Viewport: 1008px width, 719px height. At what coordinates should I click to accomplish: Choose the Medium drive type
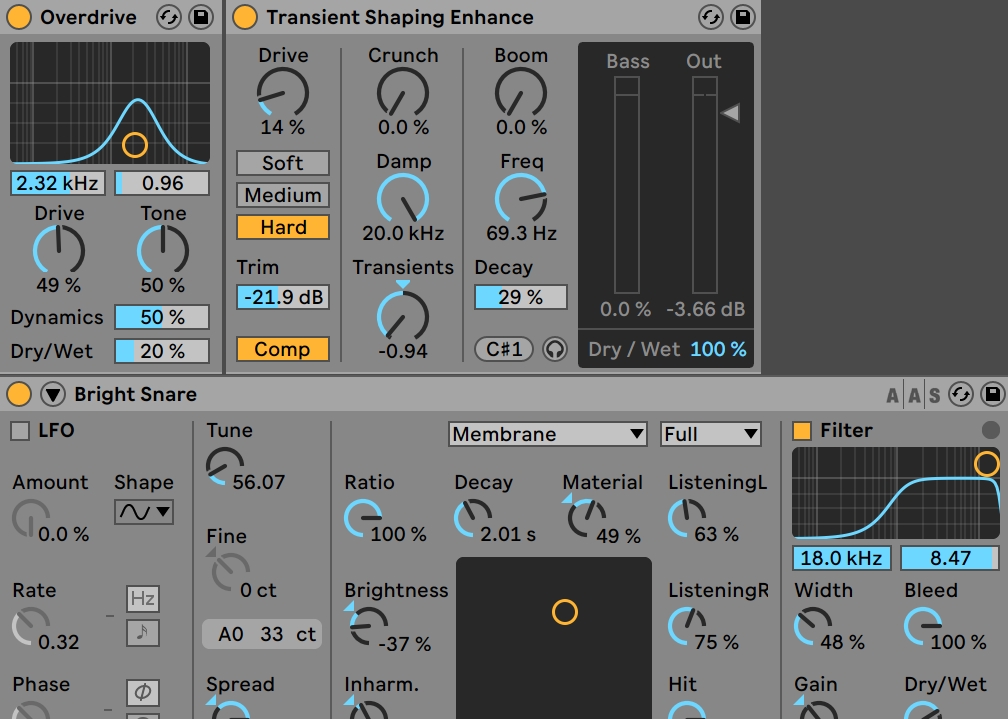[x=283, y=195]
